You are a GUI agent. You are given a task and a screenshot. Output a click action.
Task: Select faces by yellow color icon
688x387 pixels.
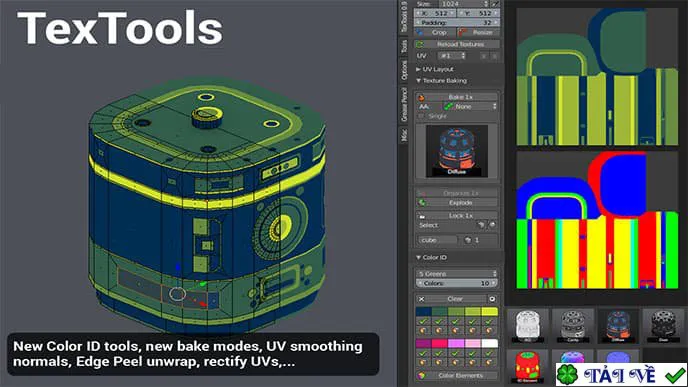tap(489, 330)
